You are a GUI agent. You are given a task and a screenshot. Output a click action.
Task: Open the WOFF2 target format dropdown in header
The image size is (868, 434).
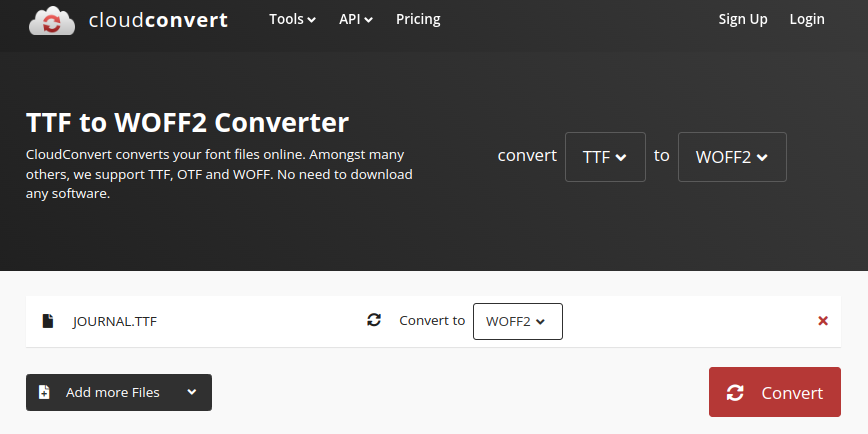pyautogui.click(x=732, y=157)
